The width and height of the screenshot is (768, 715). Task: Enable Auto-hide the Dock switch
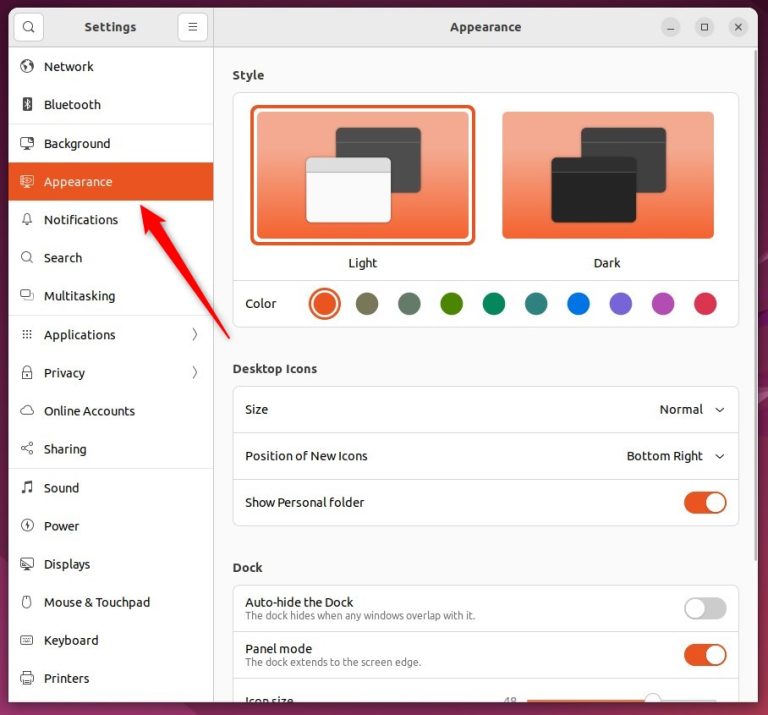(x=705, y=608)
